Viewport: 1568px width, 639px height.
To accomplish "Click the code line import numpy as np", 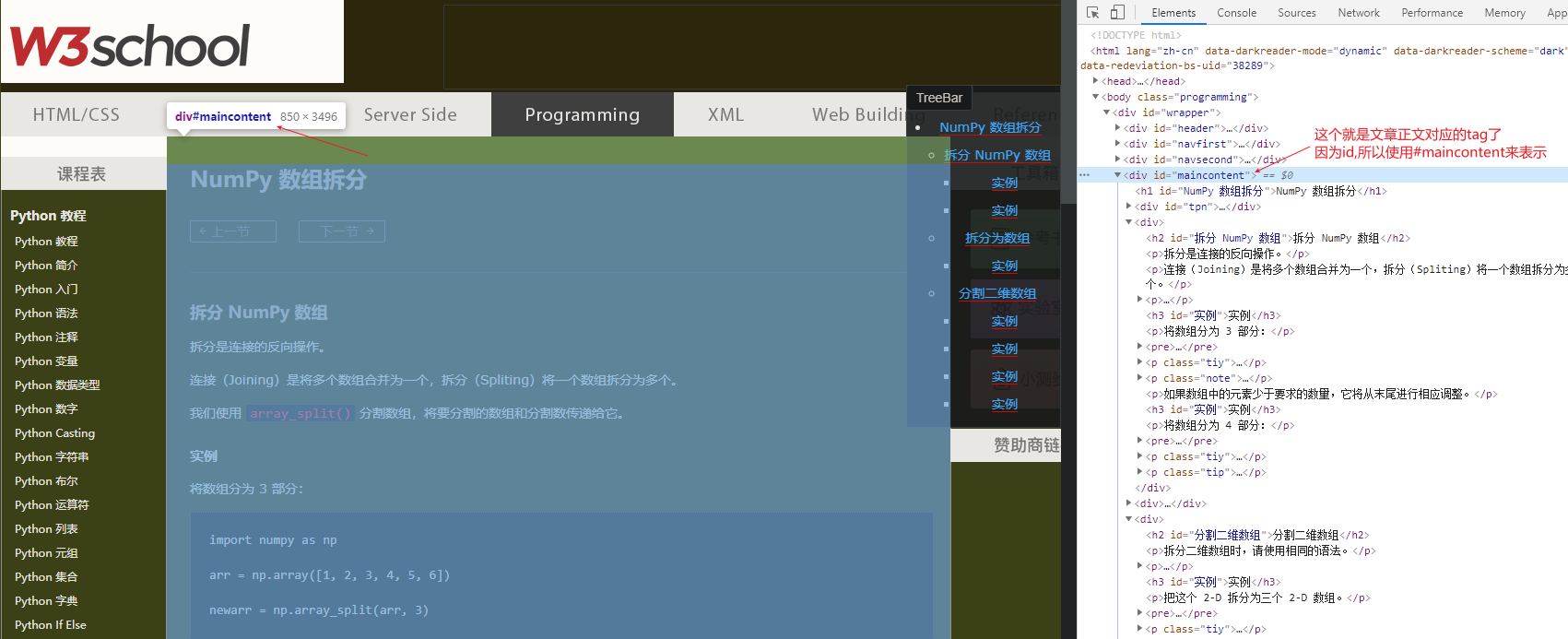I will (273, 540).
